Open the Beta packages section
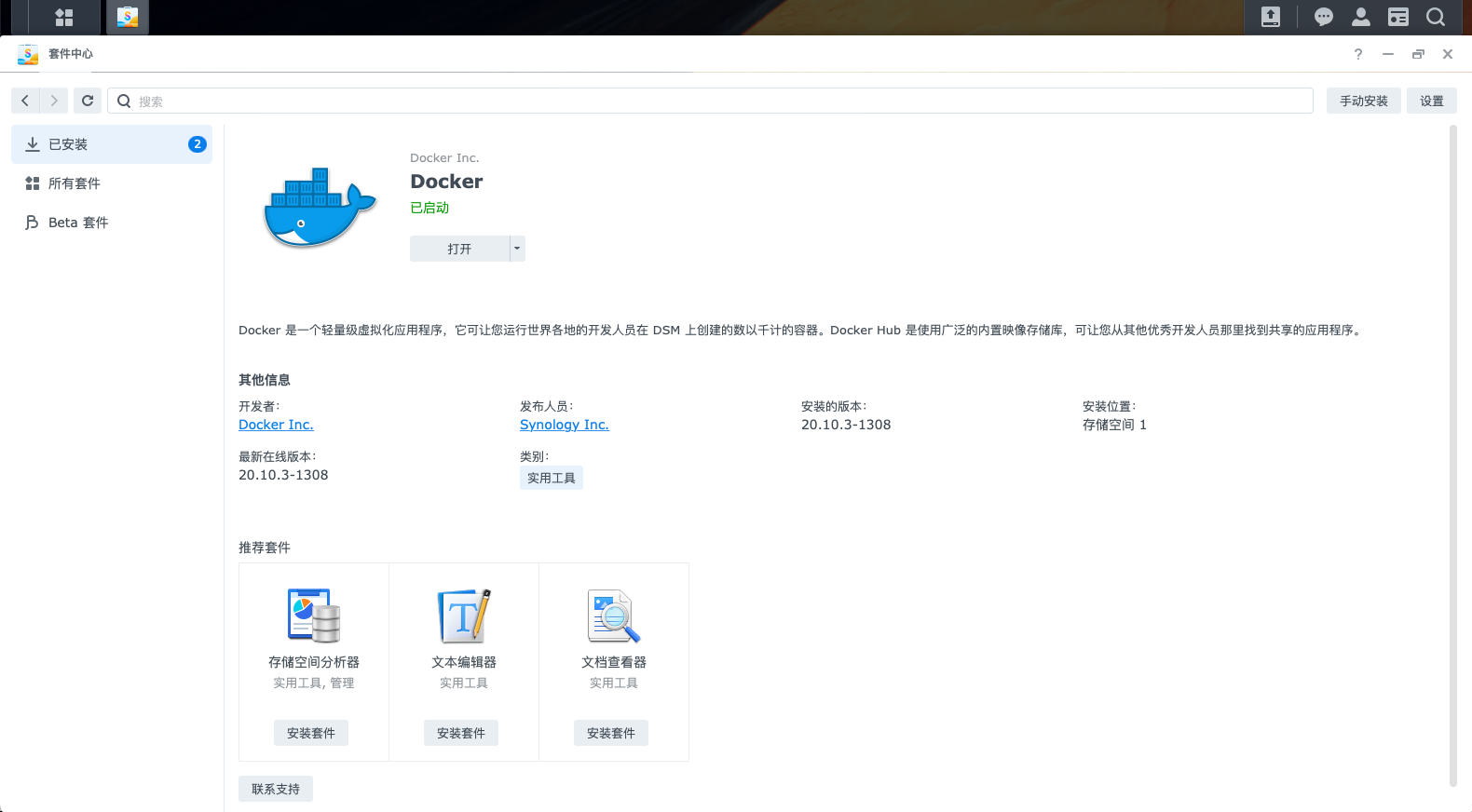This screenshot has width=1472, height=812. coord(78,223)
